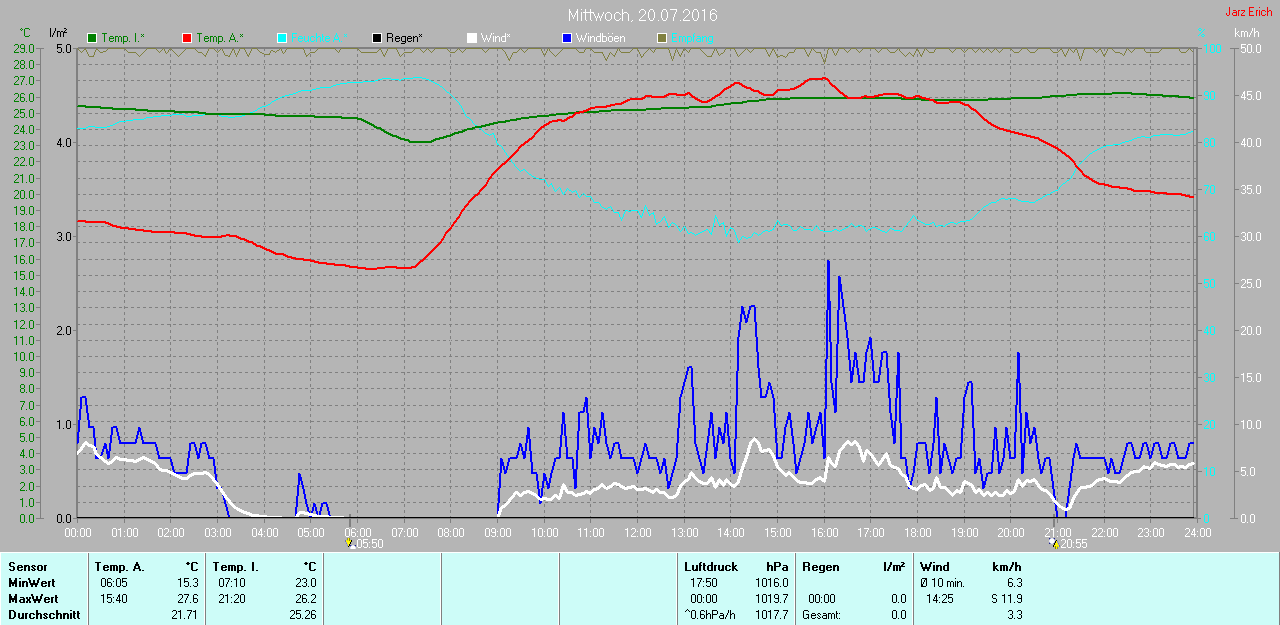This screenshot has width=1280, height=625.
Task: Click the 'Luftdruck' column header
Action: point(710,567)
